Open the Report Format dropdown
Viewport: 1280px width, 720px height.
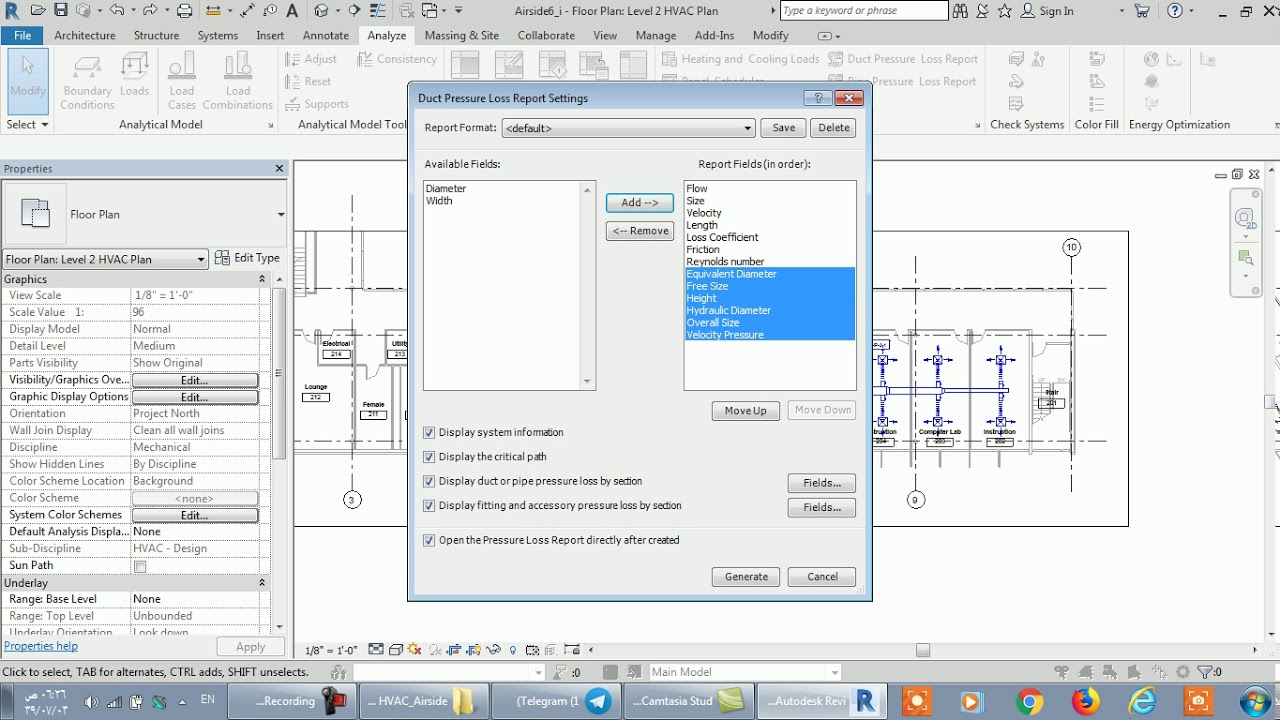click(x=628, y=128)
